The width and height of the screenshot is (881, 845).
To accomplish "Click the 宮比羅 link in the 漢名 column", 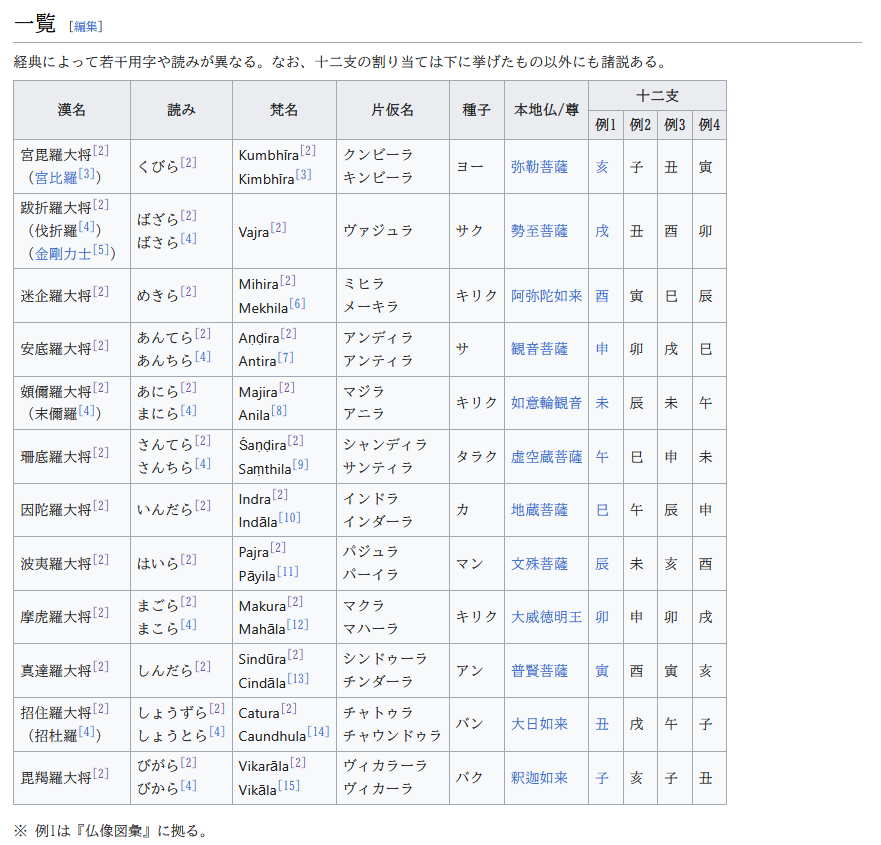I will pyautogui.click(x=55, y=178).
